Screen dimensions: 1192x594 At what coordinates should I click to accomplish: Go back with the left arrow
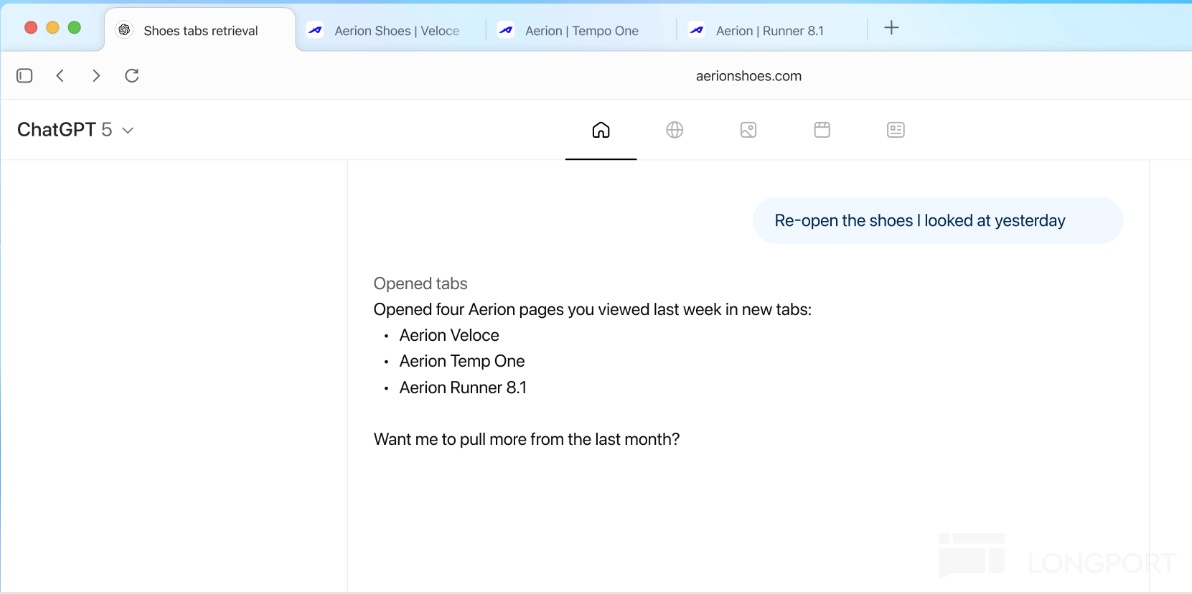[60, 76]
